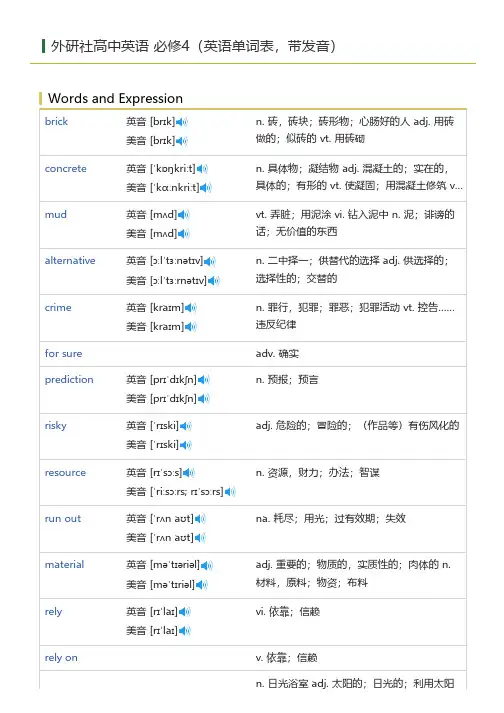
Task: Select the partially visible definition n. 日光浴室
Action: [x=355, y=683]
